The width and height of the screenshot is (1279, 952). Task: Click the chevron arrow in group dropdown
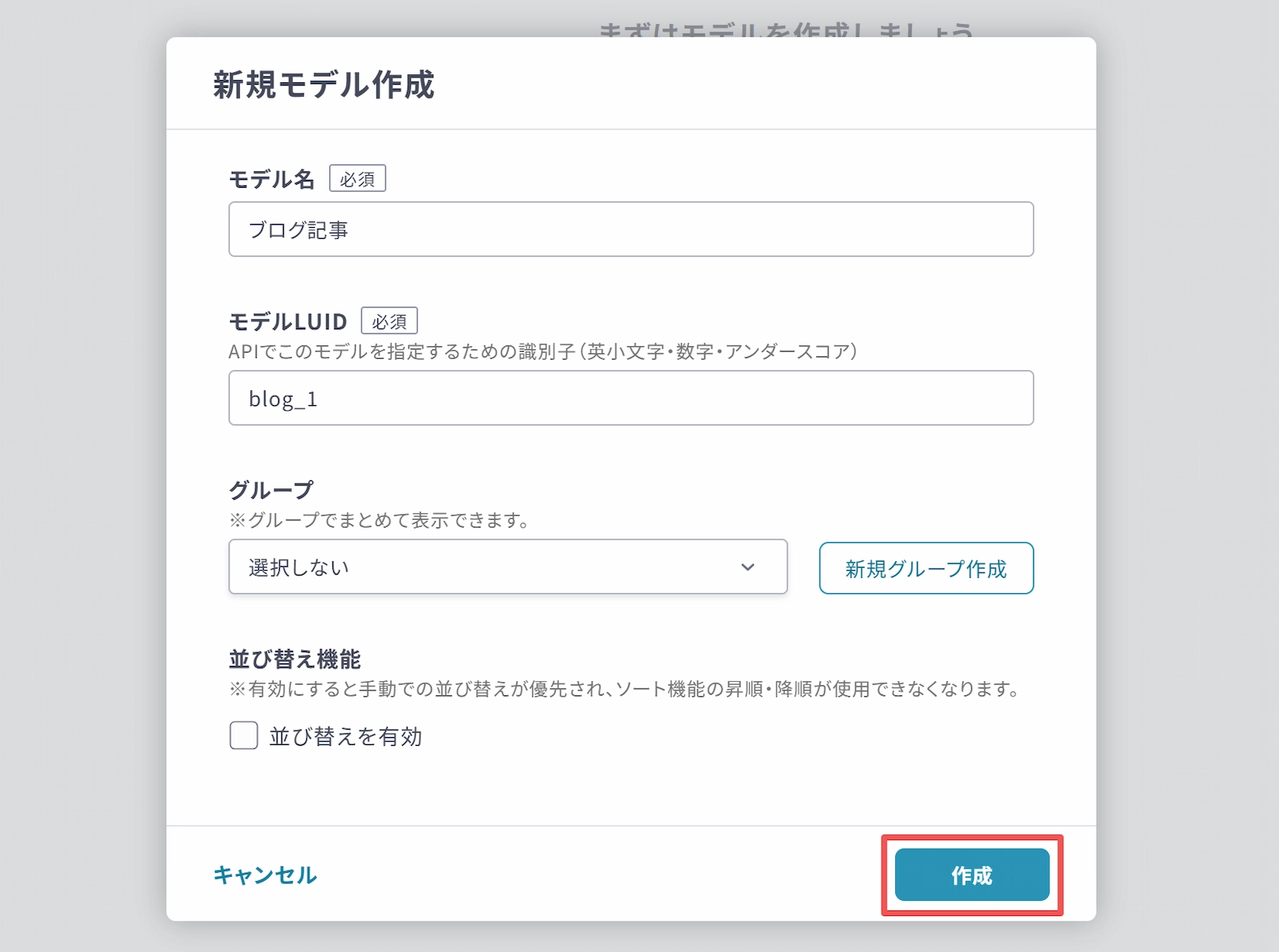pyautogui.click(x=747, y=567)
